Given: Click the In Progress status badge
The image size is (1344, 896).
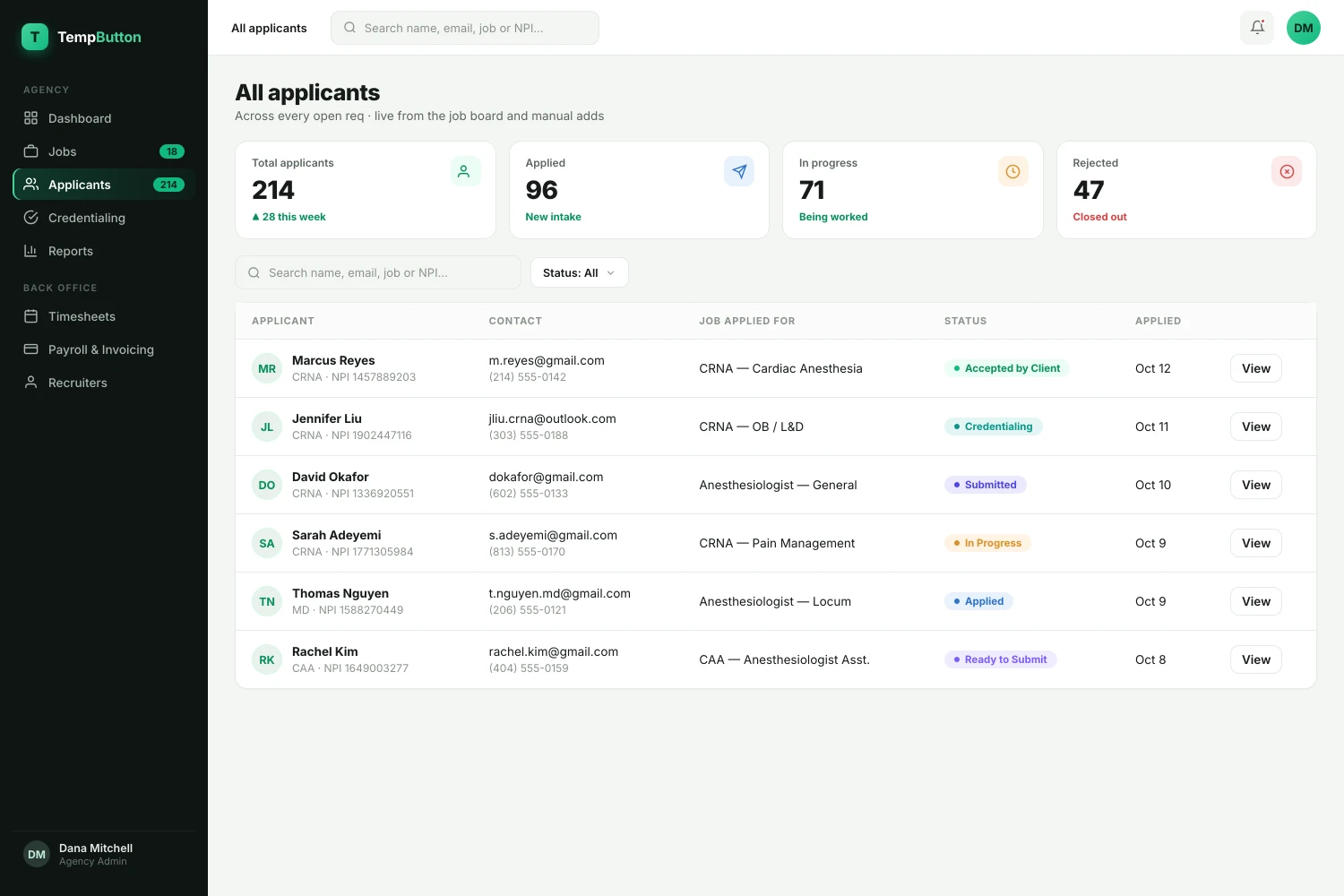Looking at the screenshot, I should pyautogui.click(x=988, y=543).
